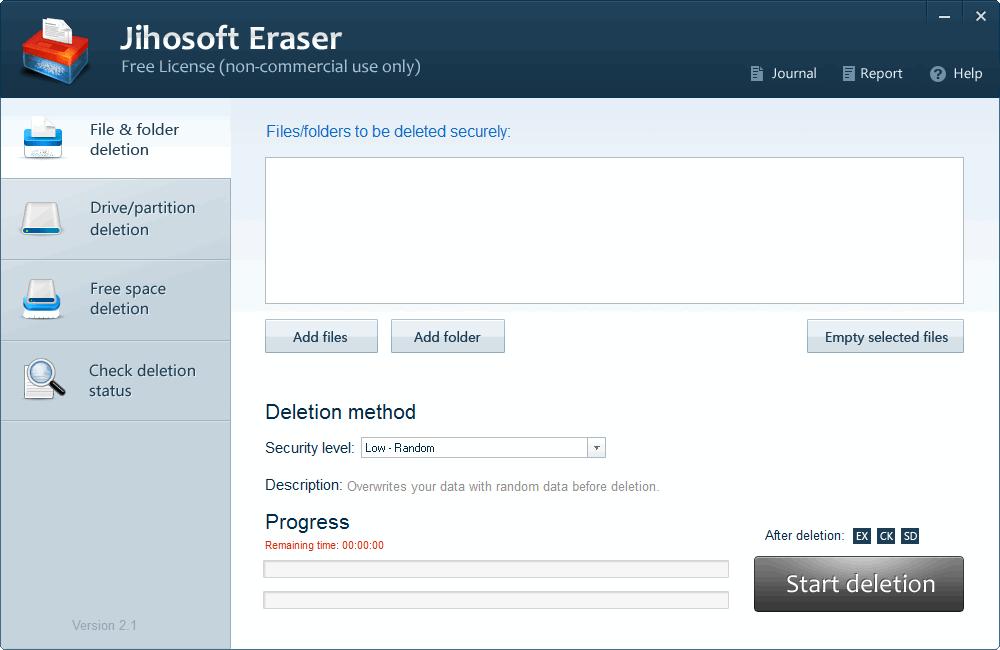1000x650 pixels.
Task: Click the Check deletion status magnifier icon
Action: 44,380
